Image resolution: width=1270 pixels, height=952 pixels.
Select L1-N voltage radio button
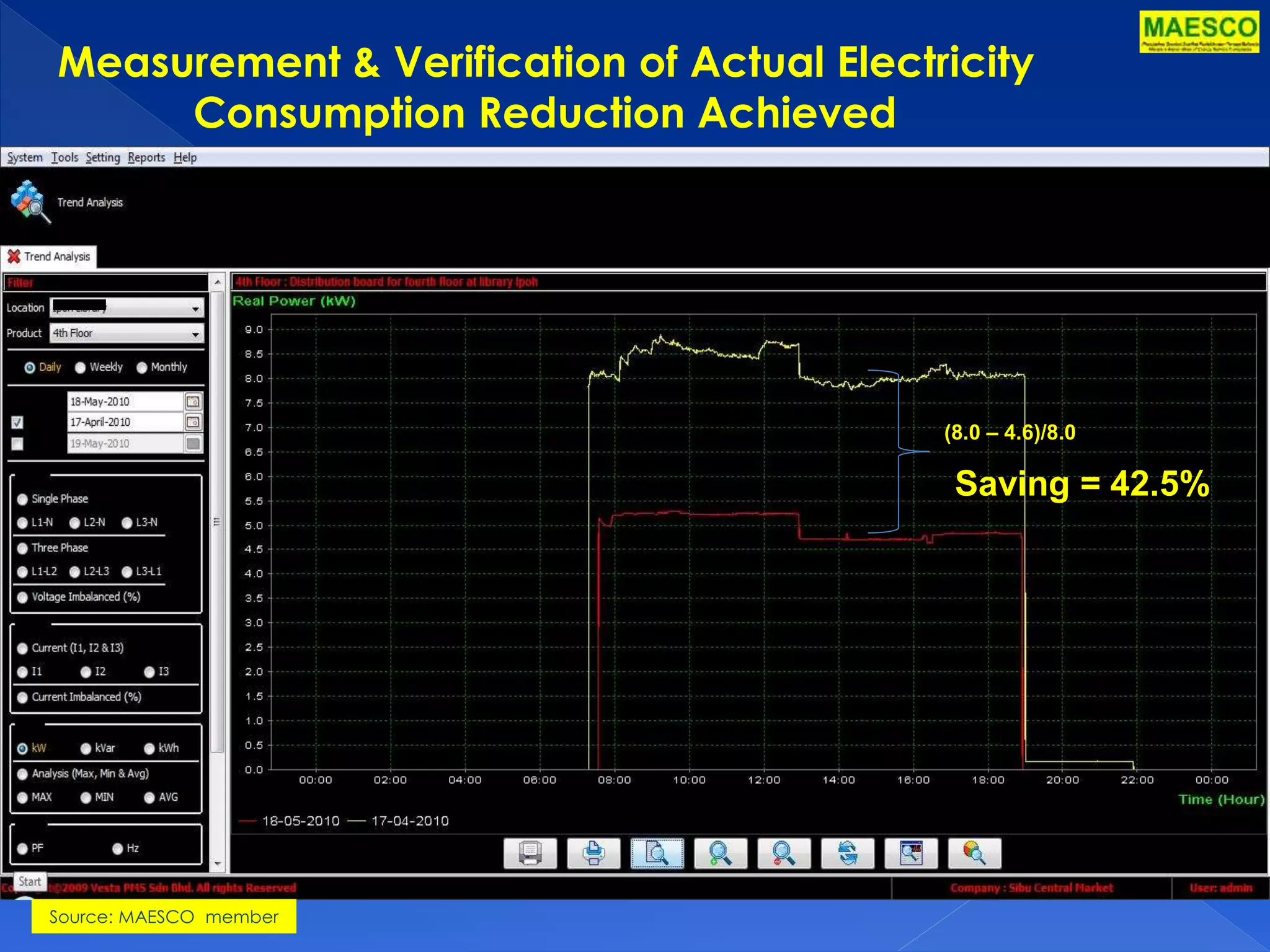[22, 522]
